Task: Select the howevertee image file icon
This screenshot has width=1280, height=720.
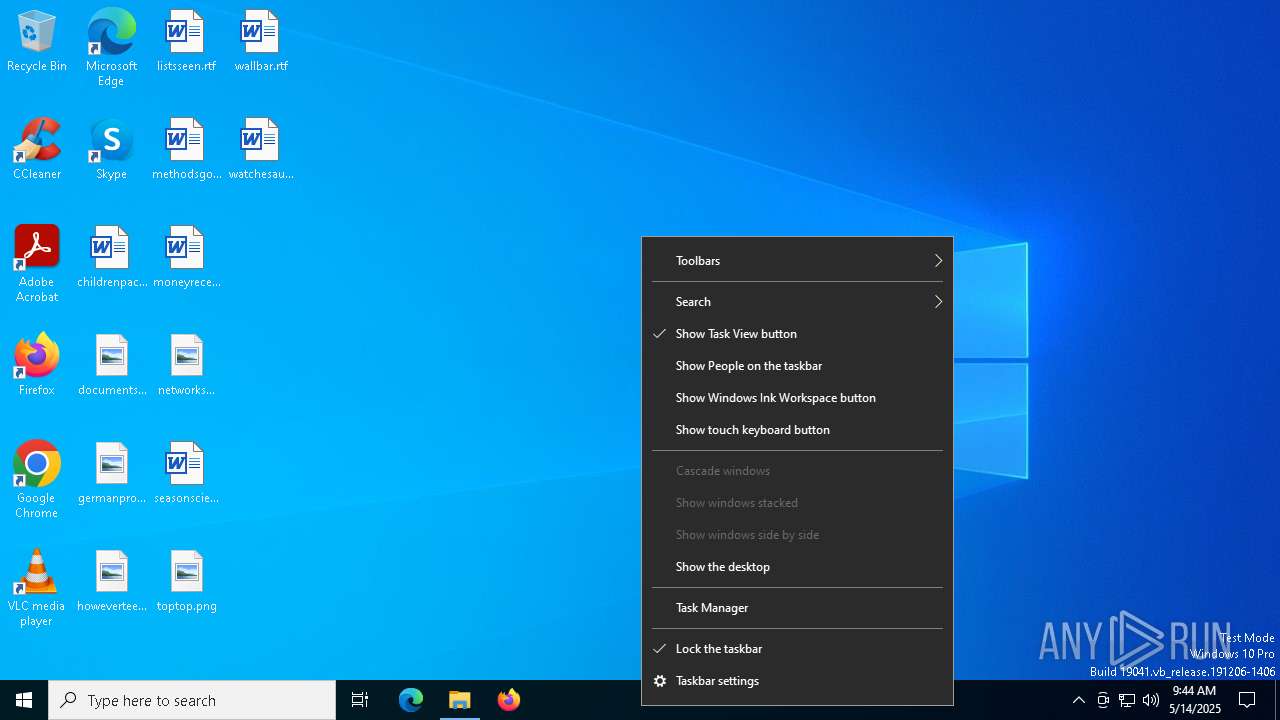Action: 111,582
